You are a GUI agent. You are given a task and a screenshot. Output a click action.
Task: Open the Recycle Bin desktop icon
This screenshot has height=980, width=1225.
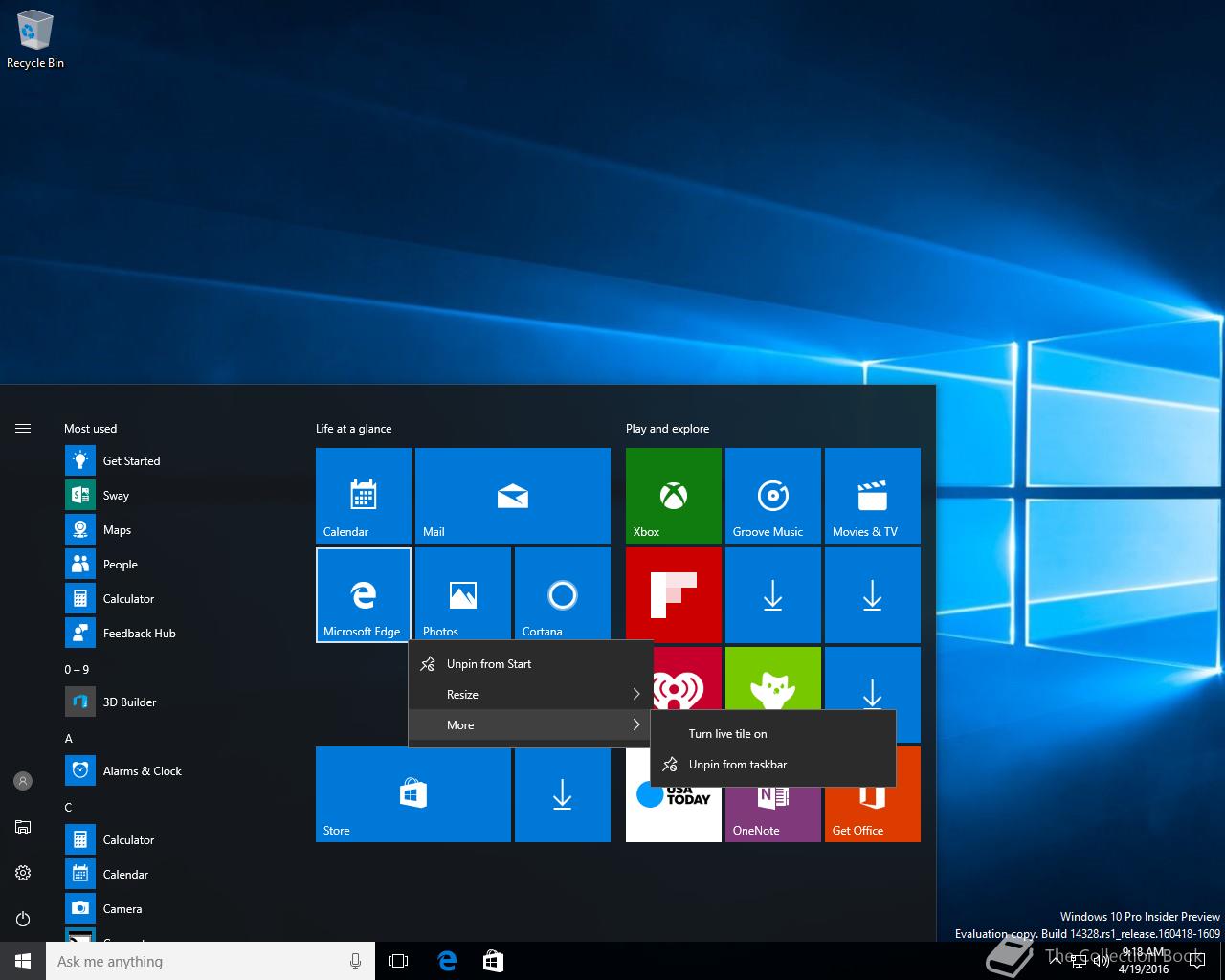[x=35, y=40]
